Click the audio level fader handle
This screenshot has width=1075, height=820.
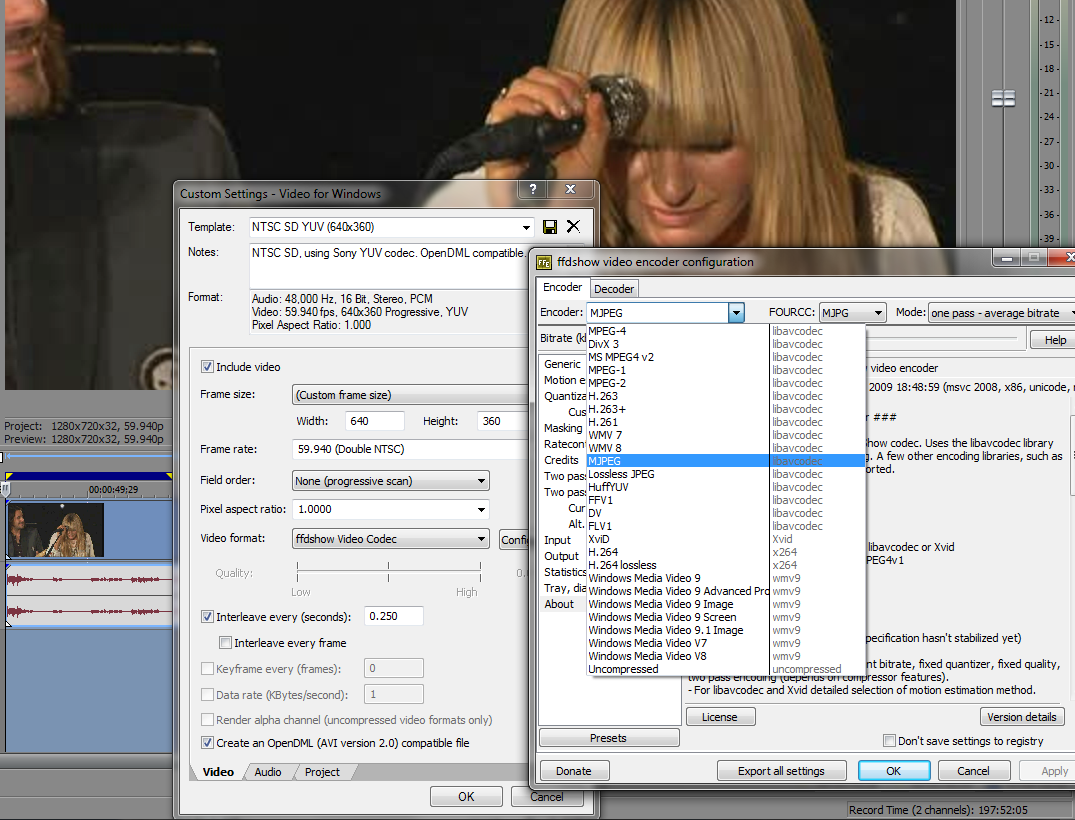tap(1003, 99)
